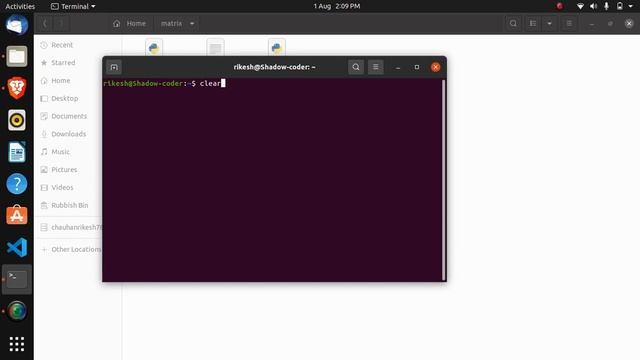
Task: Open matrix folder path dropdown
Action: pos(178,24)
